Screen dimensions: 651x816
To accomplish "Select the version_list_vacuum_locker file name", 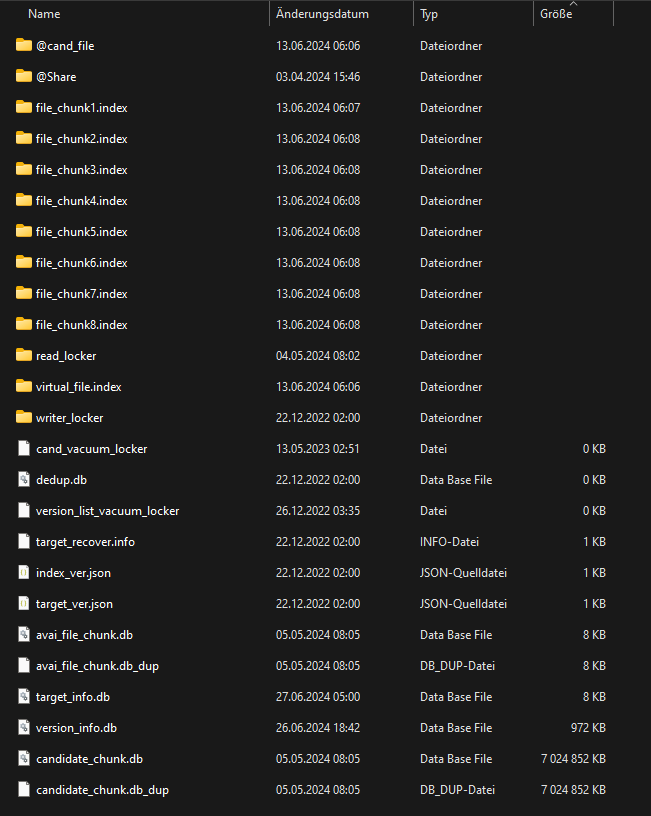I will (107, 511).
